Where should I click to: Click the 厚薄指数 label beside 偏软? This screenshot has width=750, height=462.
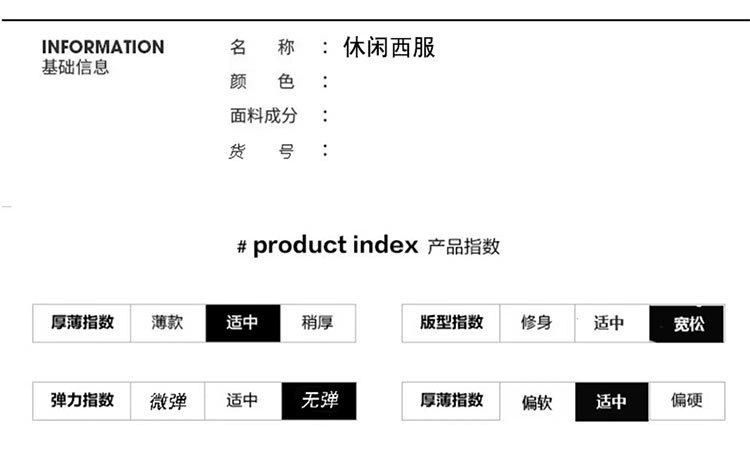pyautogui.click(x=451, y=401)
